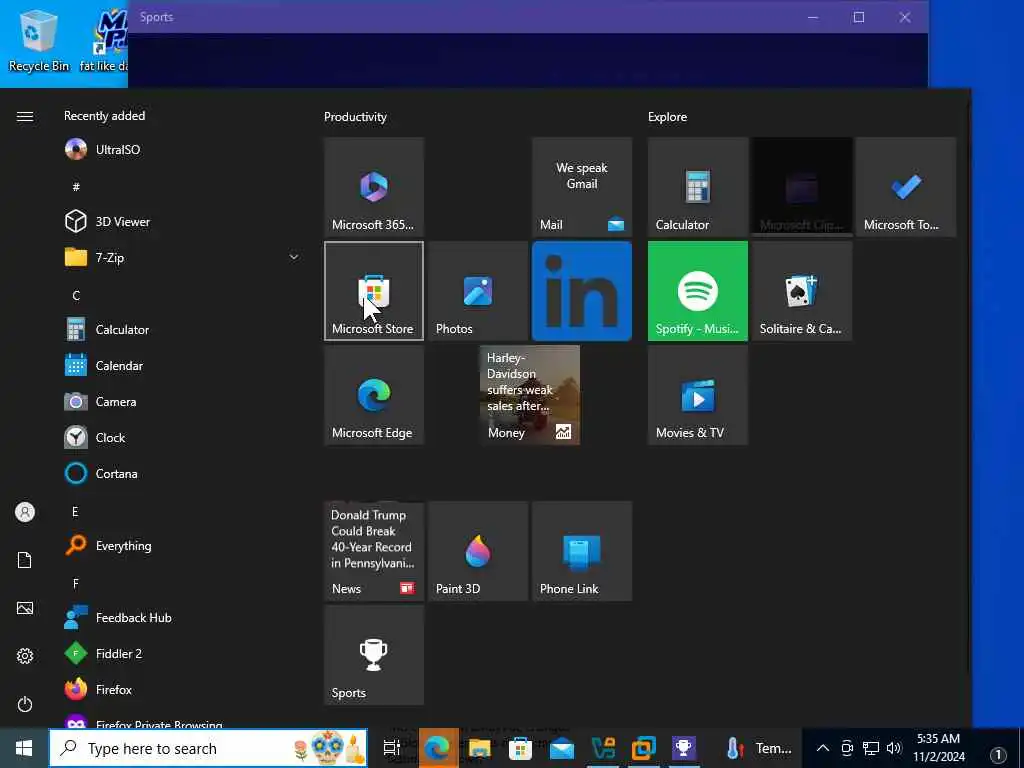Open the Mail live tile
The height and width of the screenshot is (768, 1024).
click(x=582, y=187)
